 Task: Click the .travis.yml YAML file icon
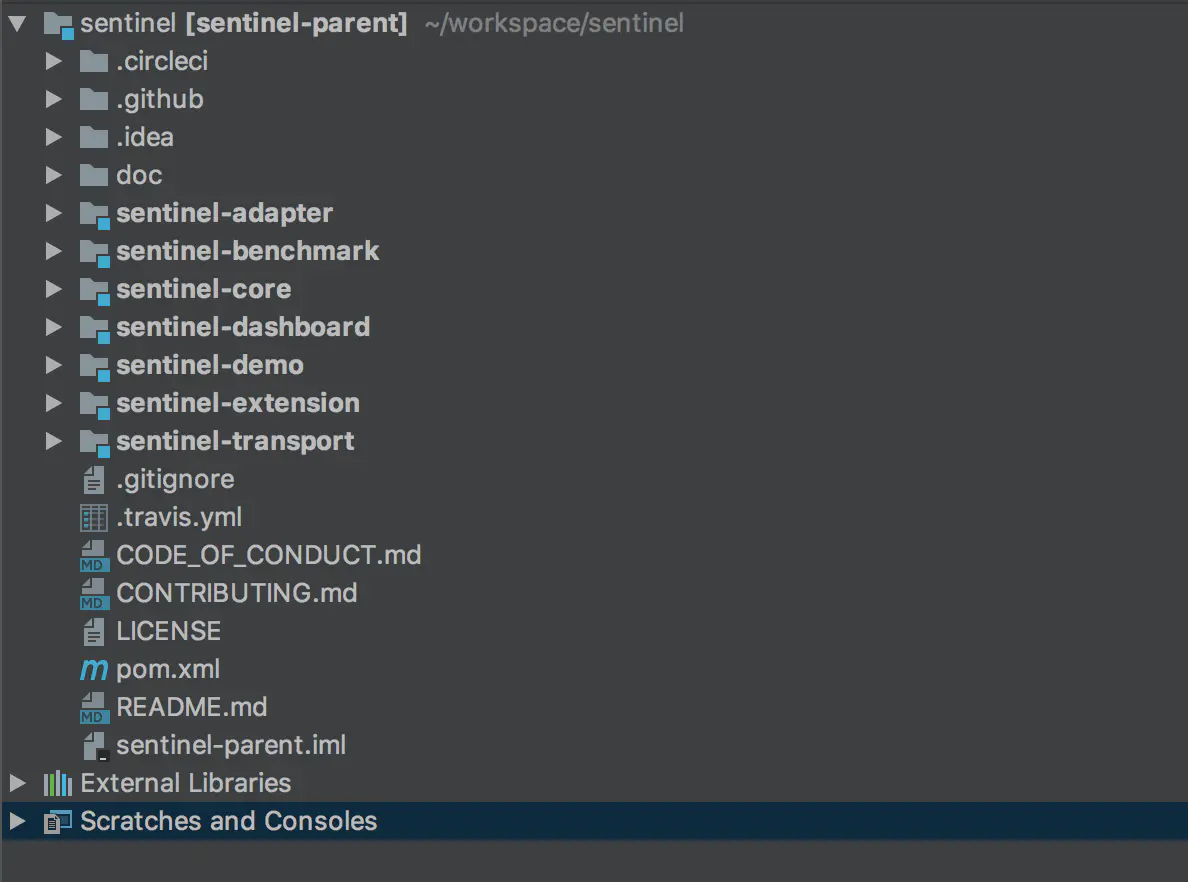pyautogui.click(x=92, y=517)
